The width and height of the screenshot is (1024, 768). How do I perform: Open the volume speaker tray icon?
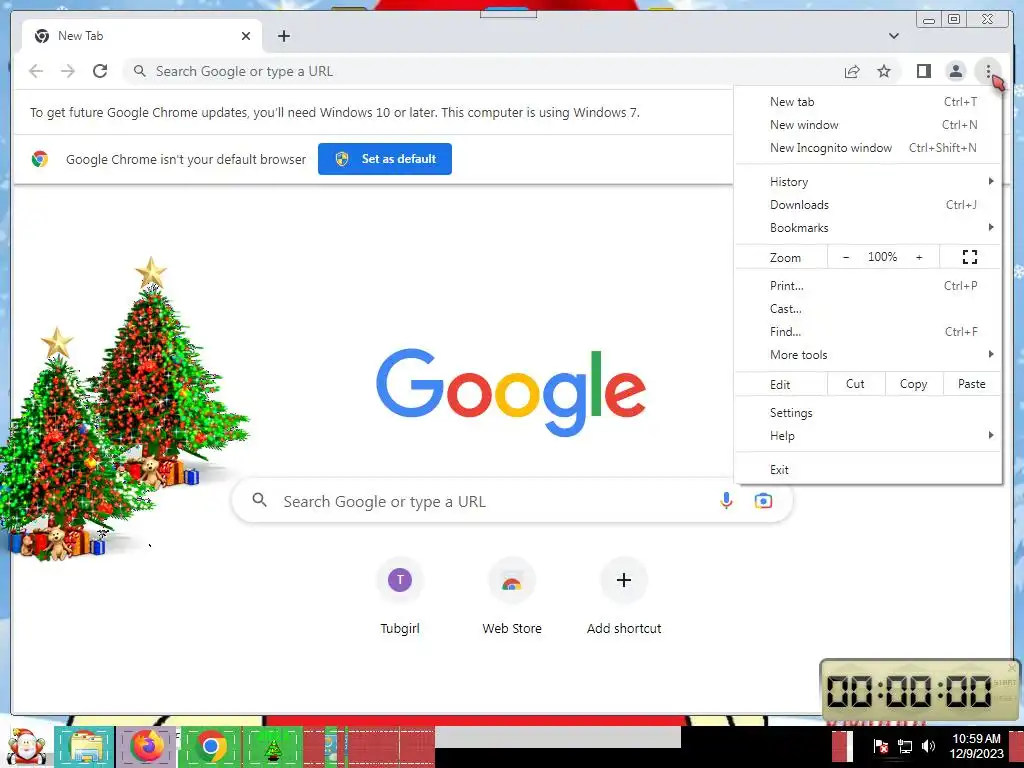tap(928, 746)
